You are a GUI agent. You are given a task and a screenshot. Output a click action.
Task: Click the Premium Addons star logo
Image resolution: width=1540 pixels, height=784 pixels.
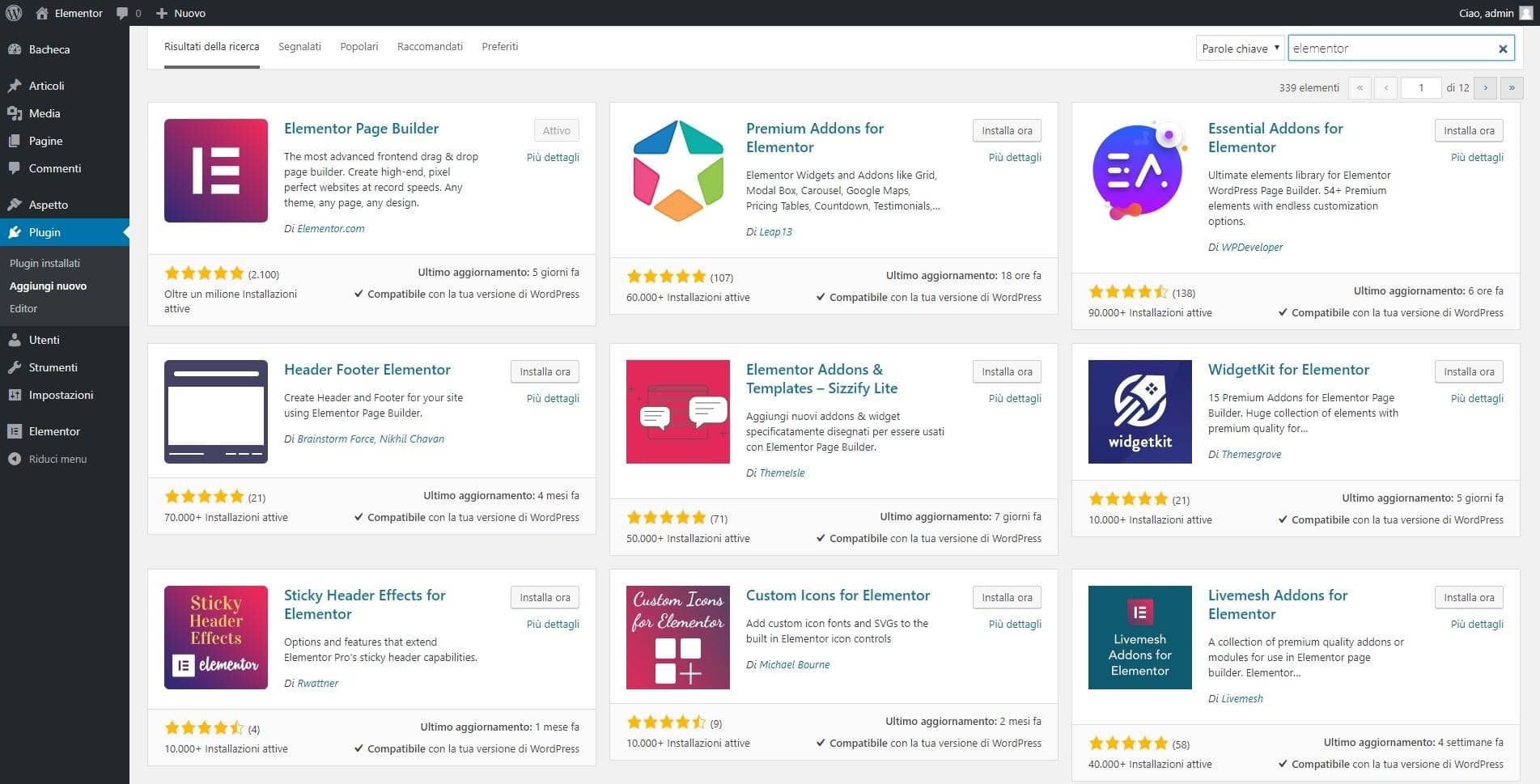pos(678,171)
